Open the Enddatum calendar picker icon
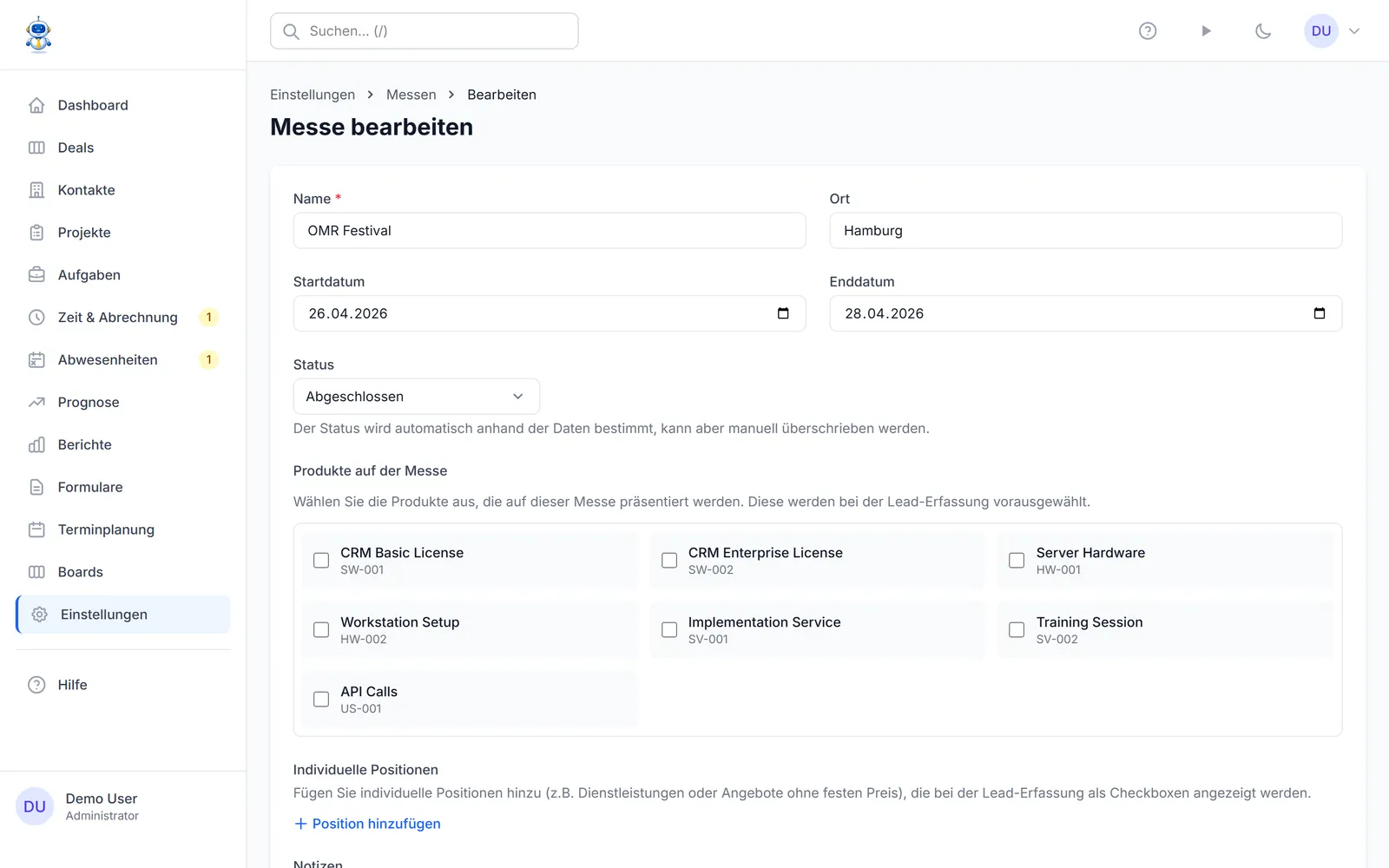The height and width of the screenshot is (868, 1389). click(1320, 313)
